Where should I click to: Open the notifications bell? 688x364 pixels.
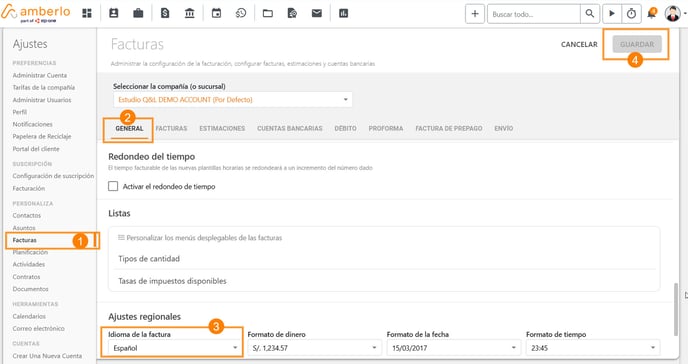coord(652,14)
